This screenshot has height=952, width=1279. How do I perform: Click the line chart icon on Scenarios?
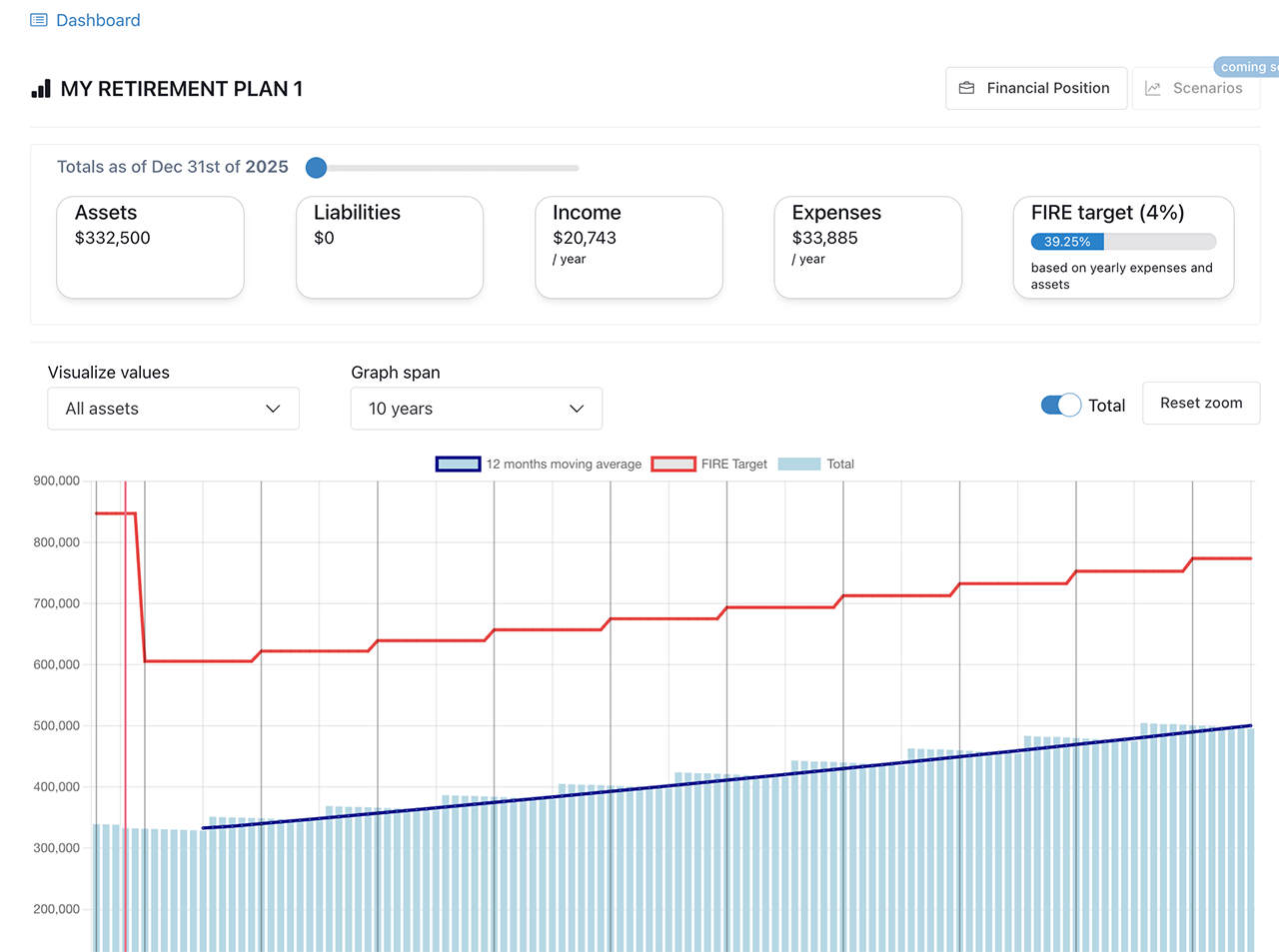[1153, 88]
